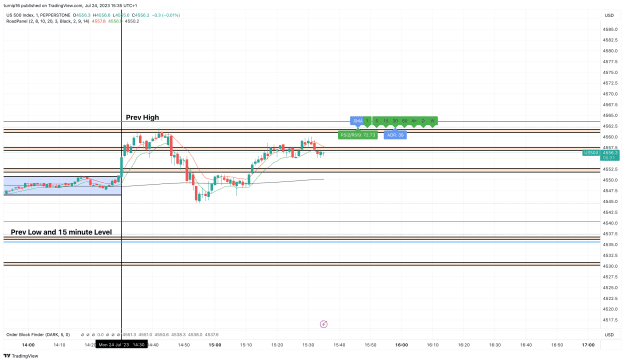Click the 4520.0 level on the price axis
This screenshot has height=362, width=625.
click(610, 309)
